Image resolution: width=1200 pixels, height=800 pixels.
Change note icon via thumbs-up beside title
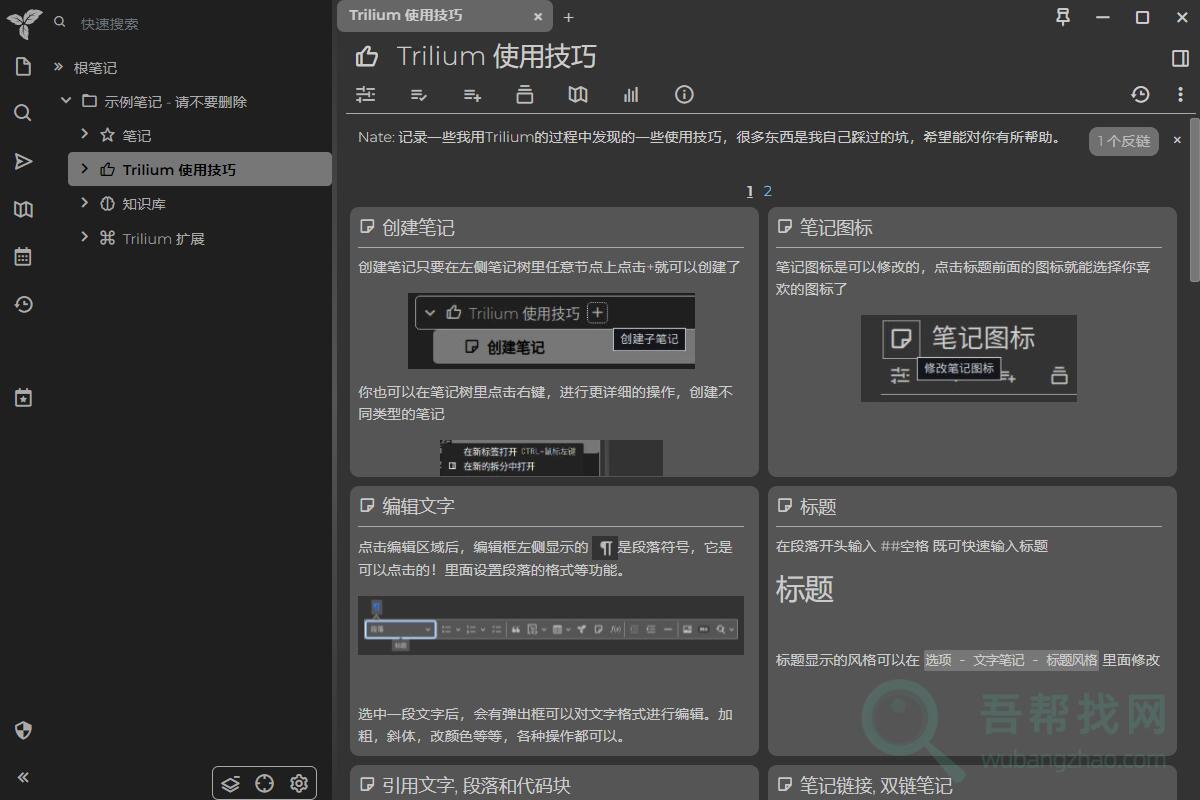(x=367, y=57)
